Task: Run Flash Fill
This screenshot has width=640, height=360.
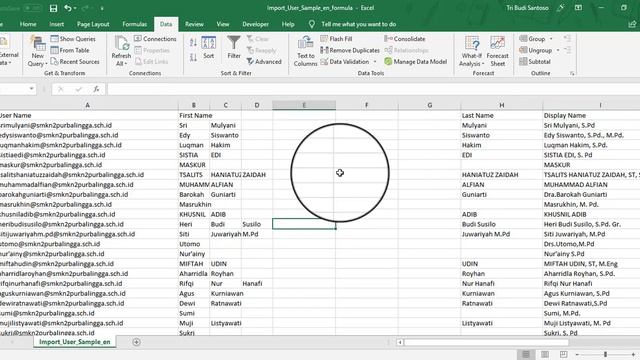Action: (x=336, y=39)
